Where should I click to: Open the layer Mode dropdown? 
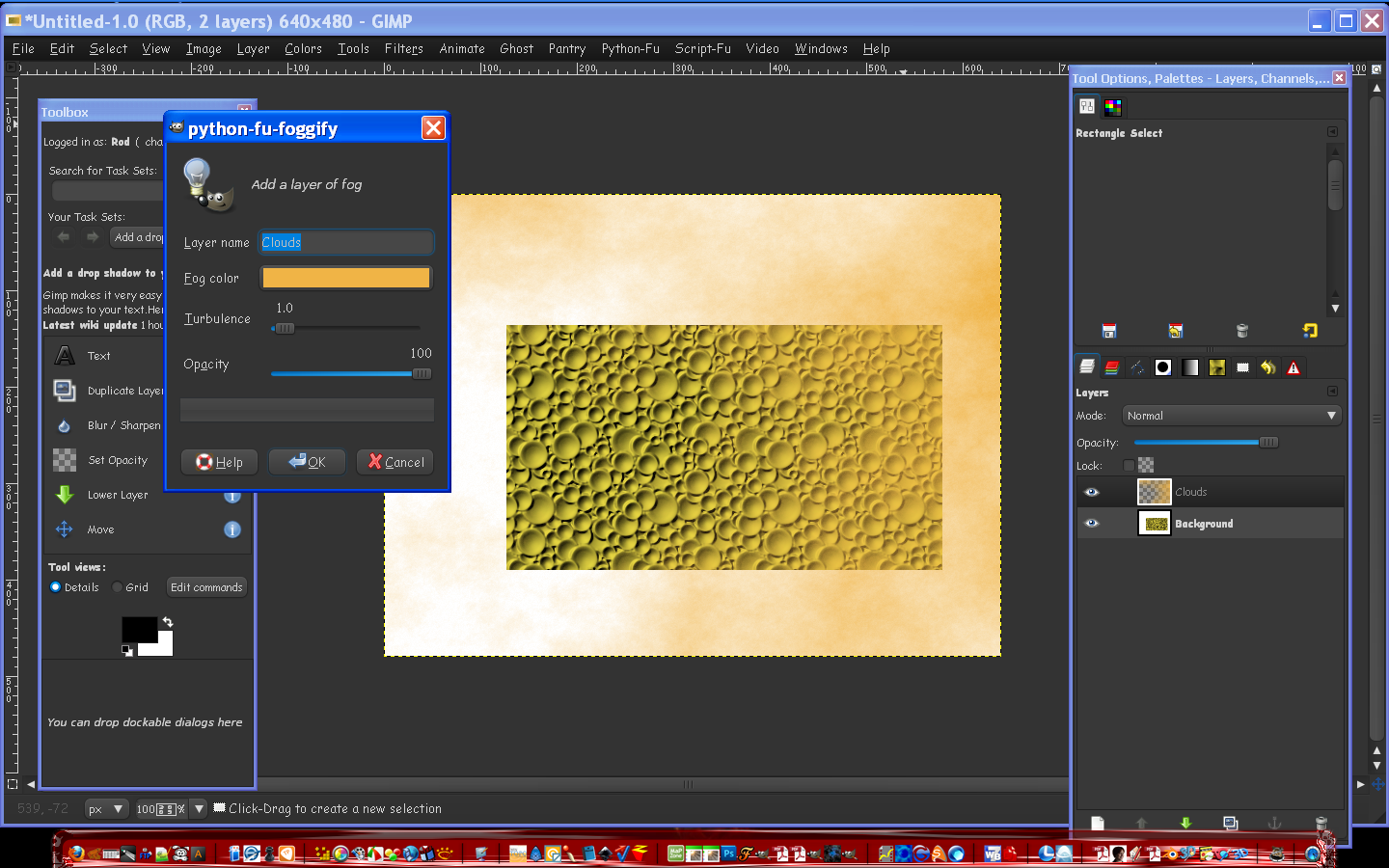click(x=1232, y=416)
